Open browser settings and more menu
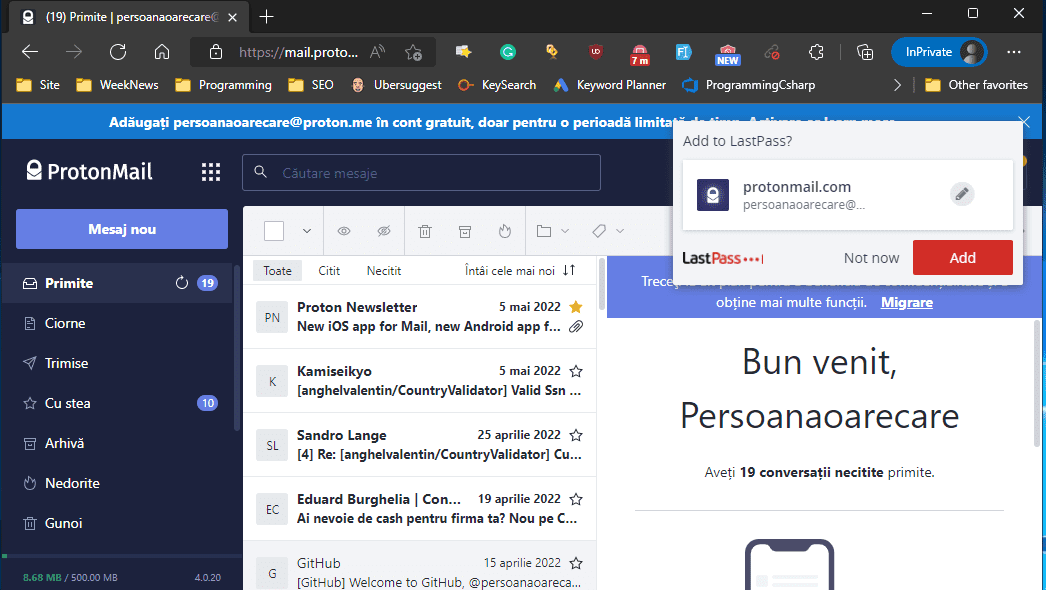 (x=1014, y=52)
